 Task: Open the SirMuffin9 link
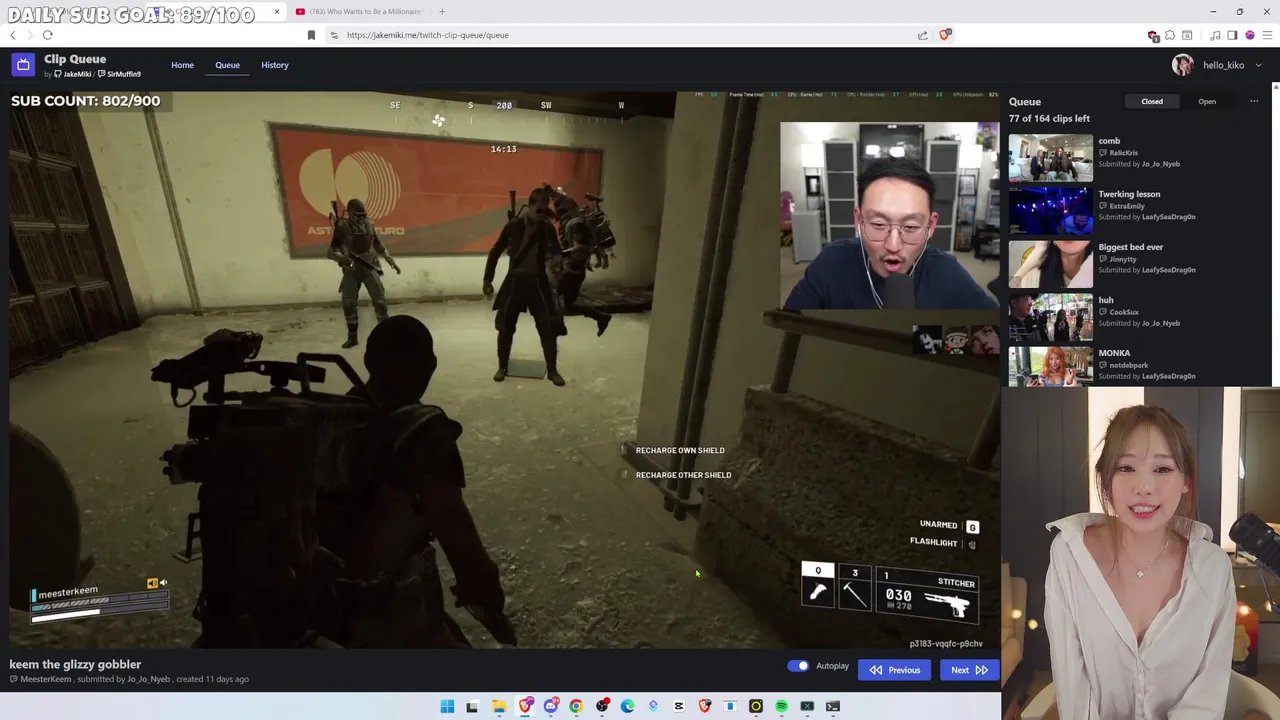120,74
